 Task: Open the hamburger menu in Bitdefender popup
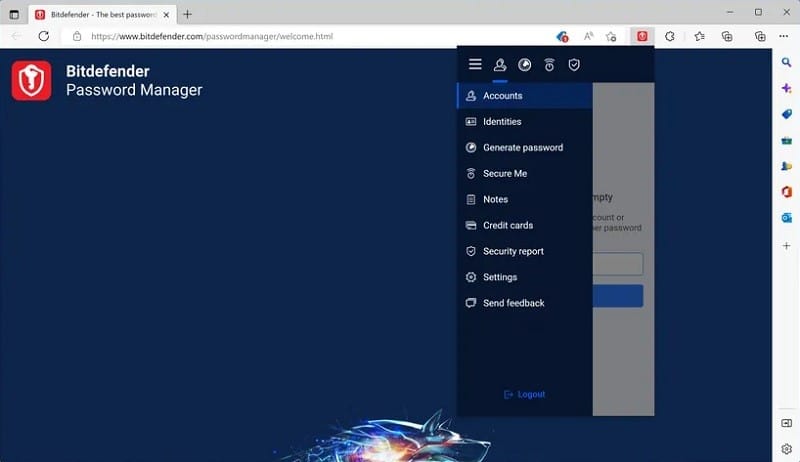[x=475, y=64]
